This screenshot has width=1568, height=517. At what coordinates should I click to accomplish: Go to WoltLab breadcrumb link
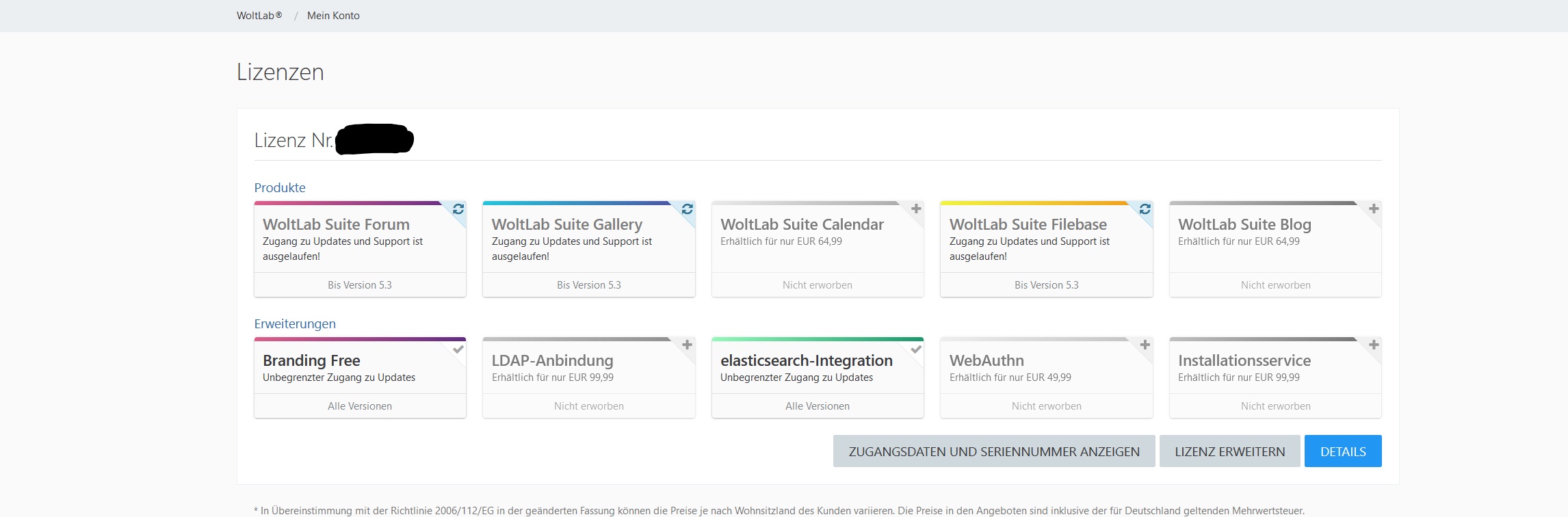coord(259,16)
